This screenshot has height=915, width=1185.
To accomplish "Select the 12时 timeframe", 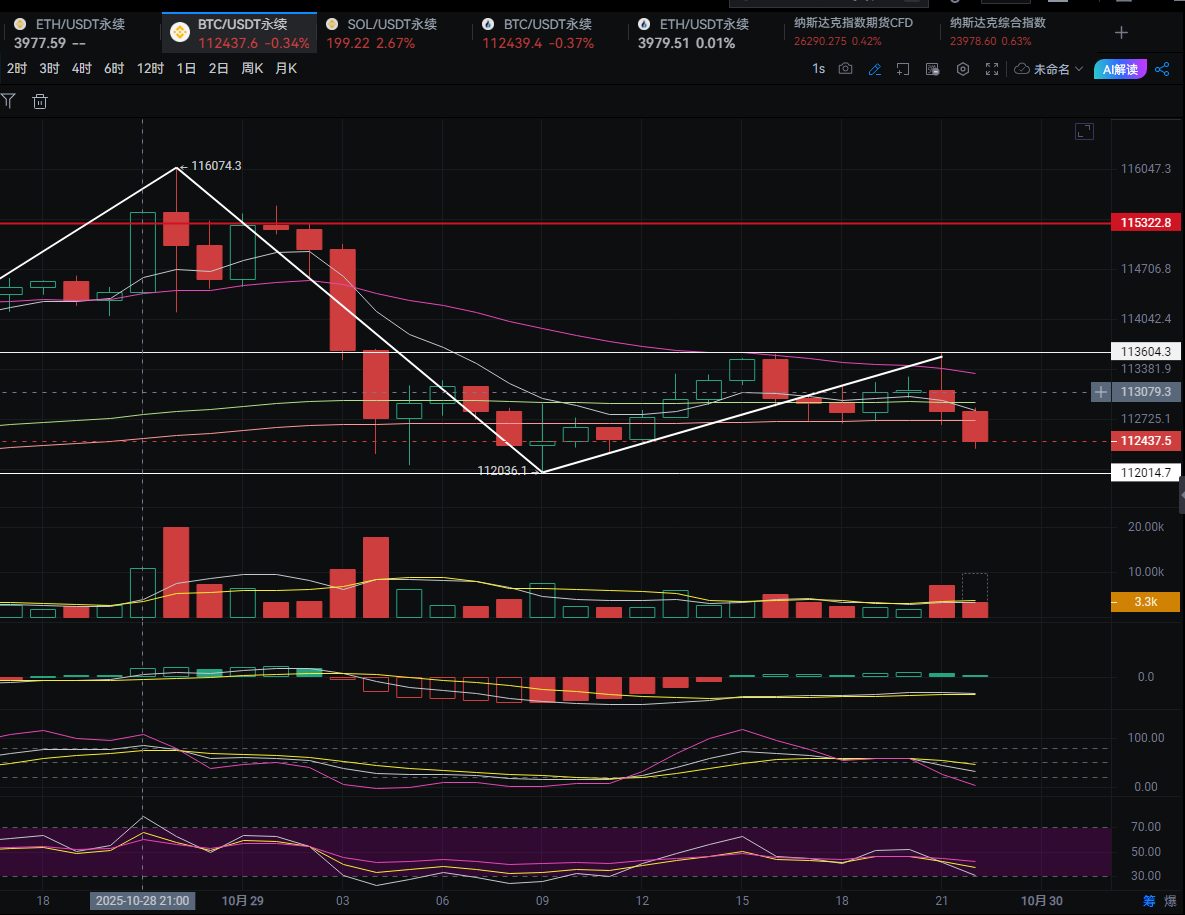I will 151,69.
